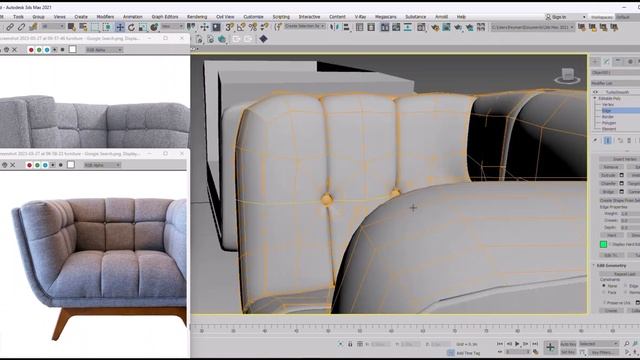Click the Bind to Space Warp icon
Screen dimensions: 640x360
(33, 27)
